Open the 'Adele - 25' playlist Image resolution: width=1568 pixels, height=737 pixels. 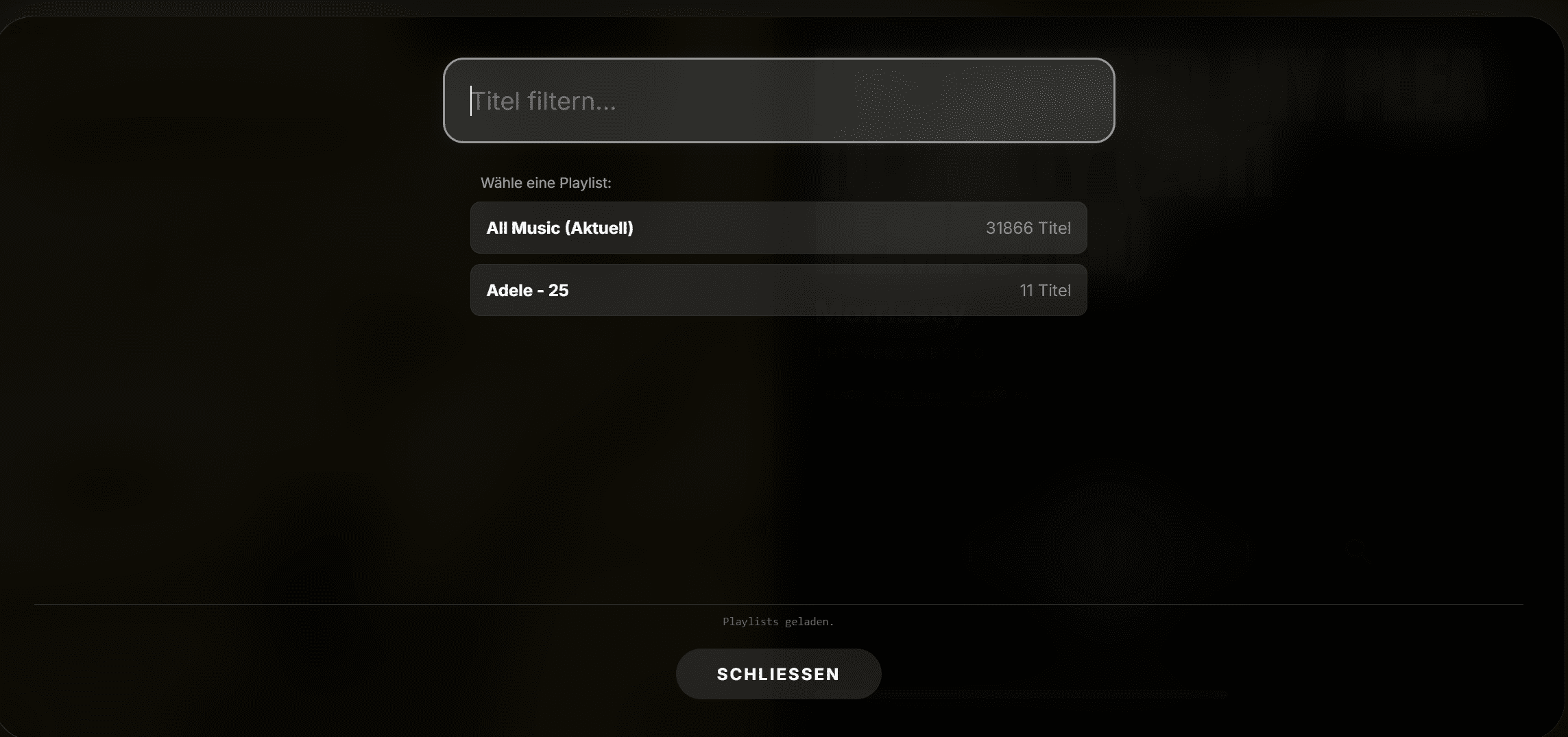click(778, 290)
